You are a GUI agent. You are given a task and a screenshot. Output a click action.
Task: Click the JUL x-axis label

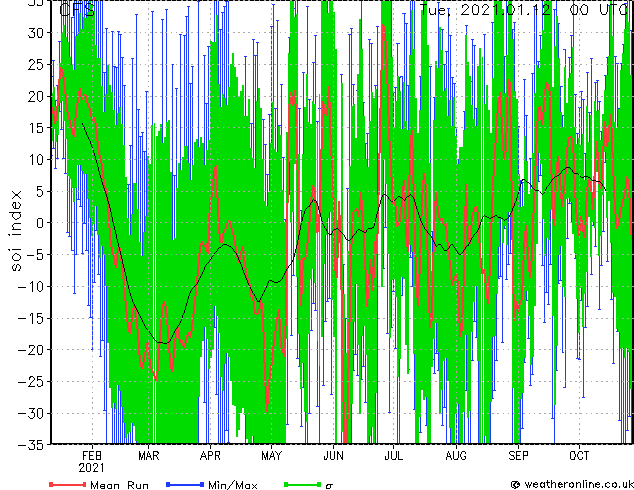(393, 456)
